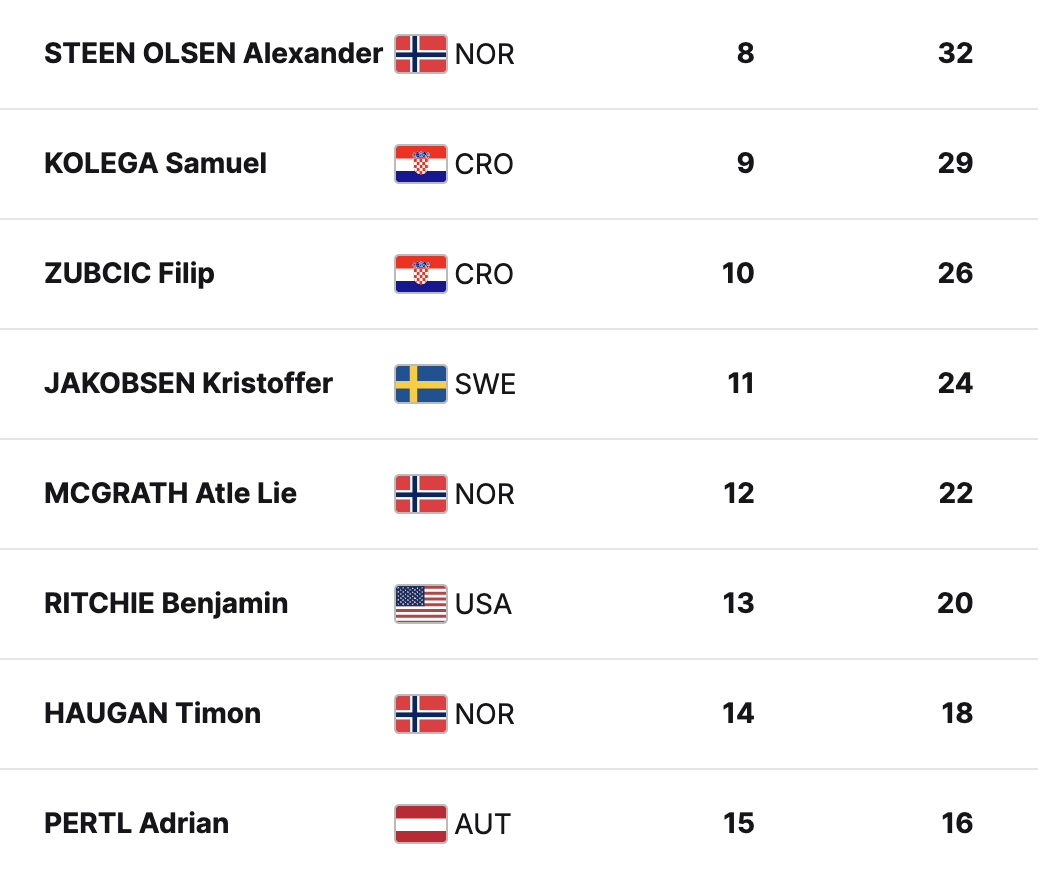This screenshot has height=876, width=1038.
Task: Click the Austrian flag beside Pertl
Action: [x=420, y=824]
